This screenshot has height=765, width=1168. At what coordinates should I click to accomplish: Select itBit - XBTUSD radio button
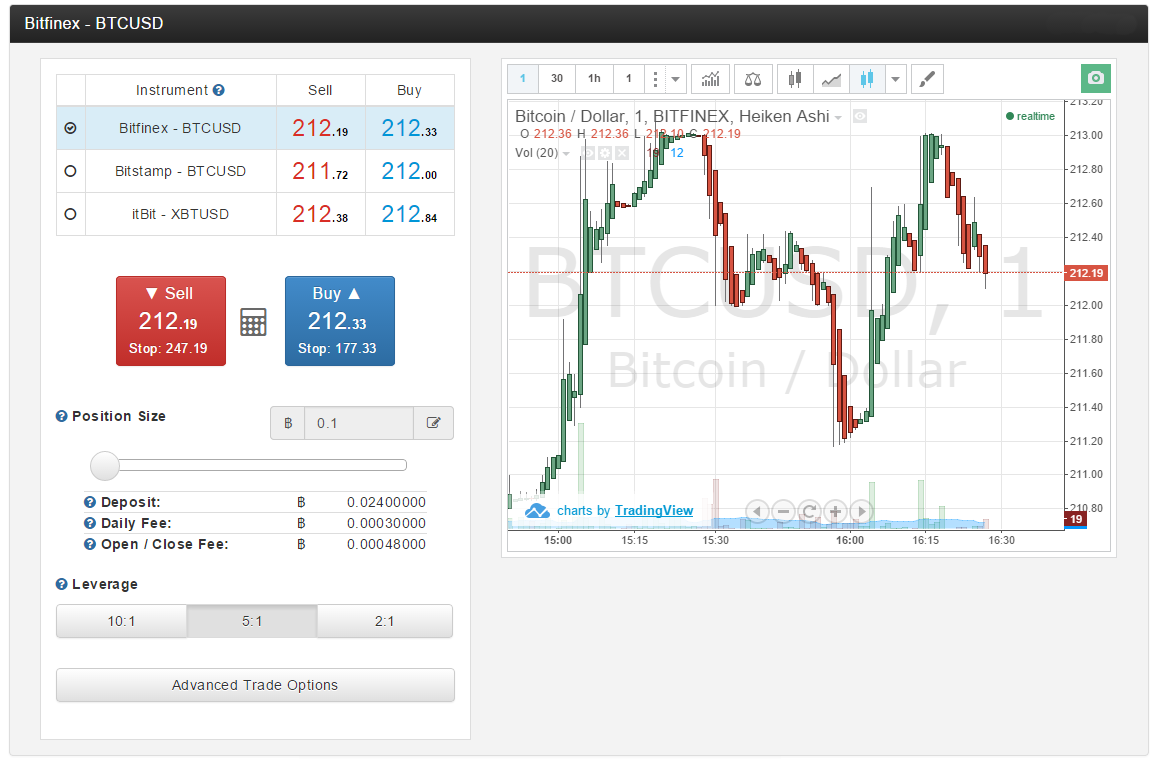coord(71,215)
